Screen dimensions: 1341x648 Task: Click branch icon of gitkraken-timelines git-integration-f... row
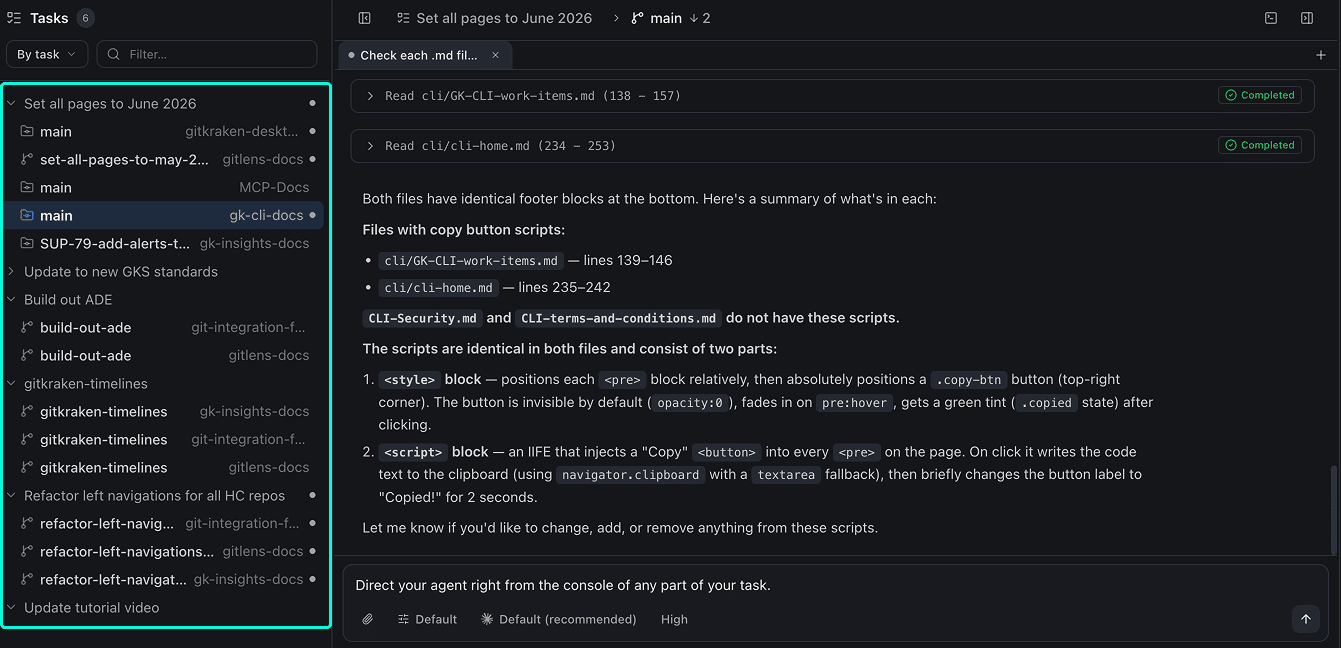[27, 439]
